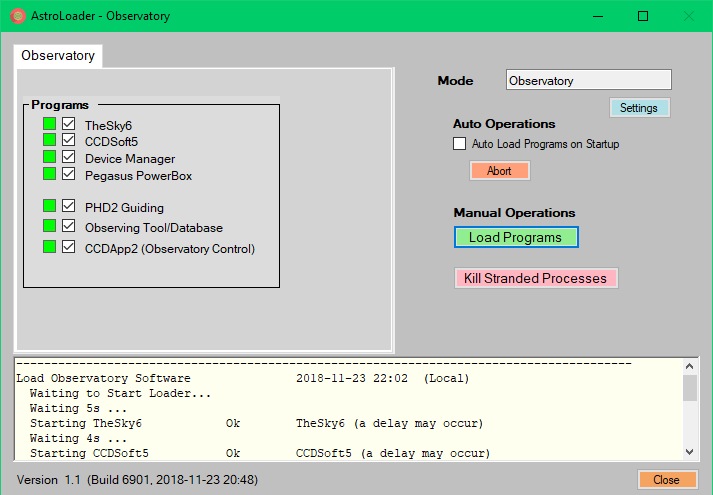Click the Version 1.1 build text
The height and width of the screenshot is (495, 713).
137,480
